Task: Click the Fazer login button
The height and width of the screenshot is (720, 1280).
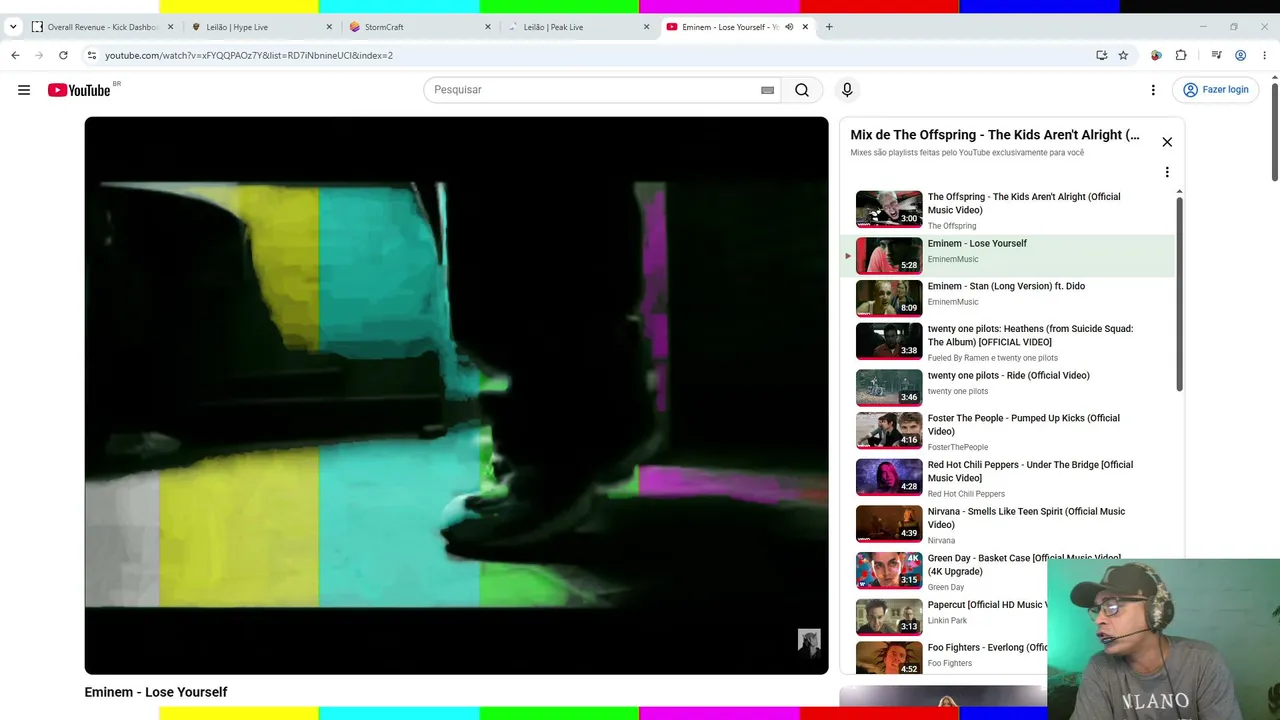Action: click(x=1216, y=90)
